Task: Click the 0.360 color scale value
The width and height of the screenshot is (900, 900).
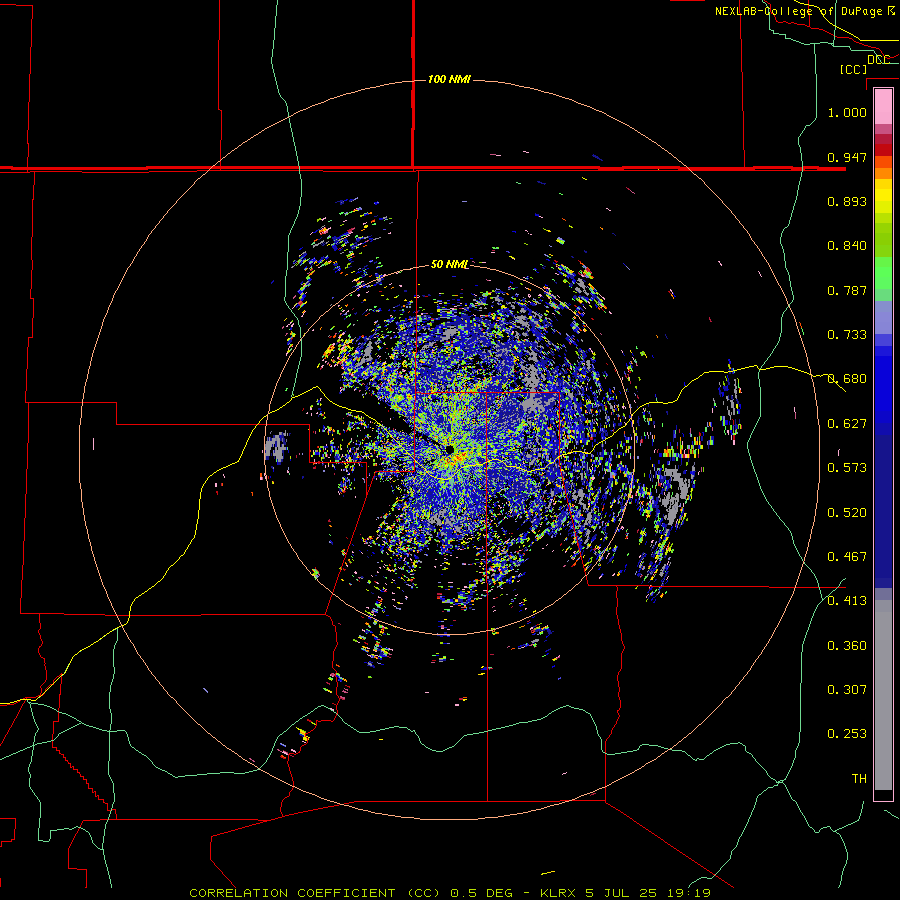Action: (847, 646)
